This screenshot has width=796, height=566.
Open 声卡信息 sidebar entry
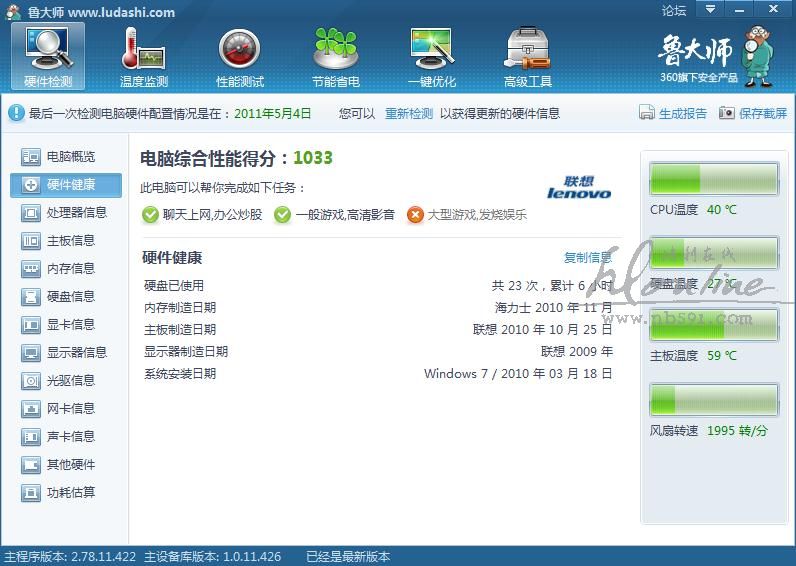coord(66,436)
